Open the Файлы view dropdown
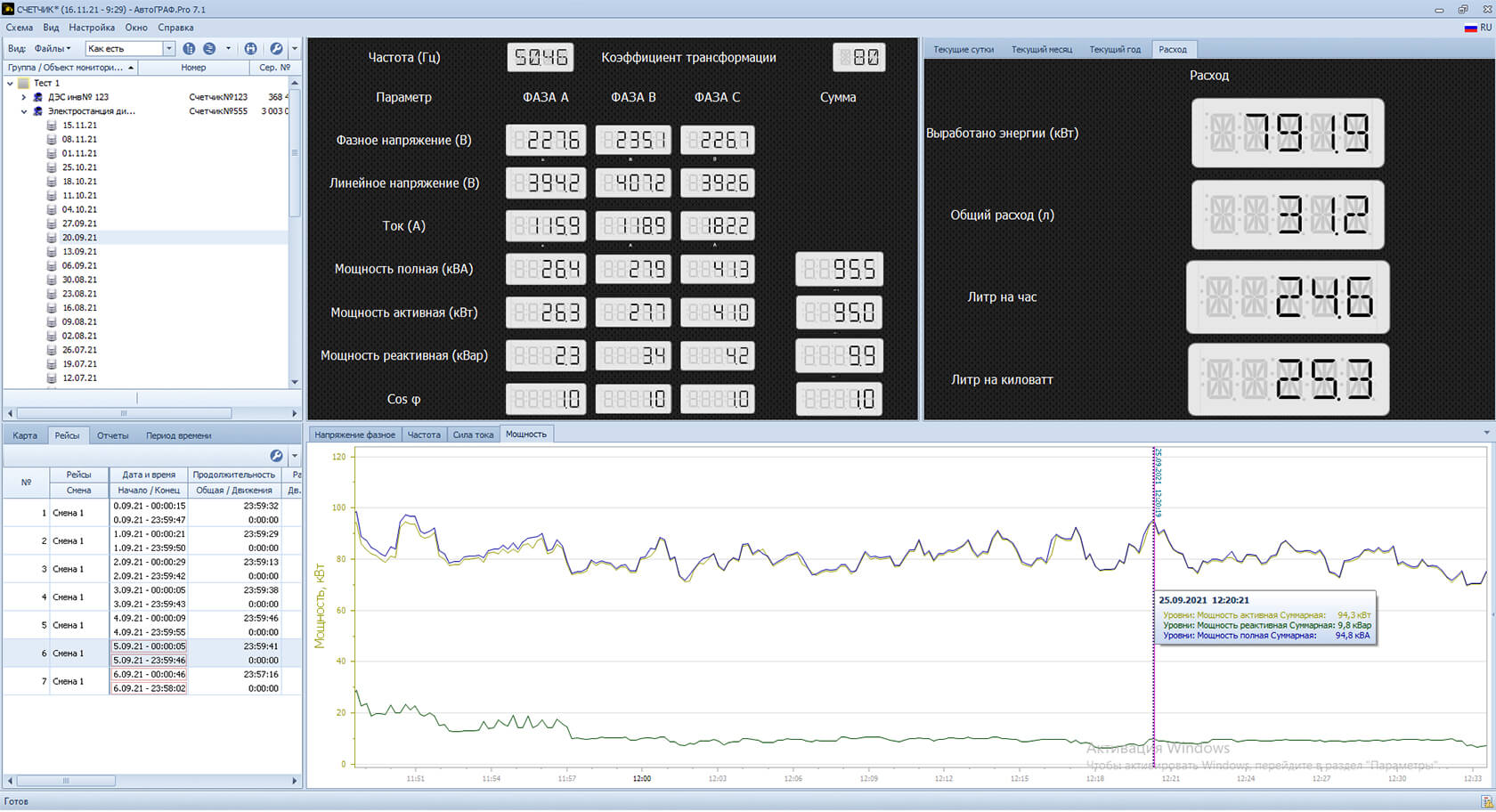Viewport: 1496px width, 812px height. pos(53,49)
